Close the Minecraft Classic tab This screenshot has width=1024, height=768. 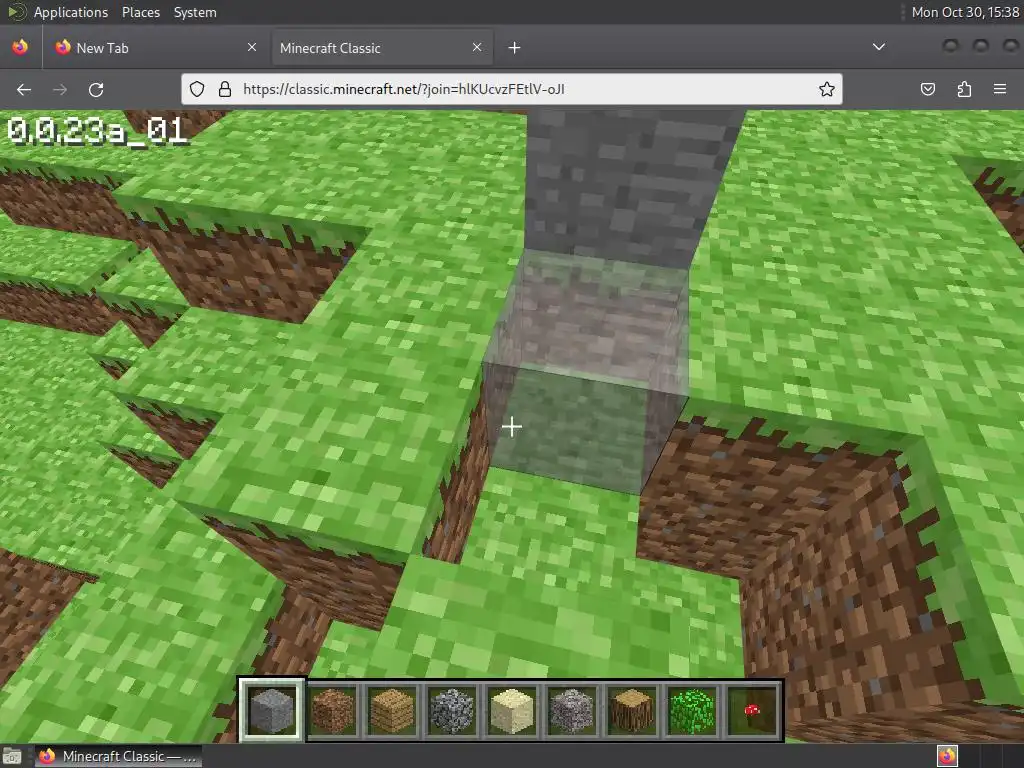pos(477,47)
